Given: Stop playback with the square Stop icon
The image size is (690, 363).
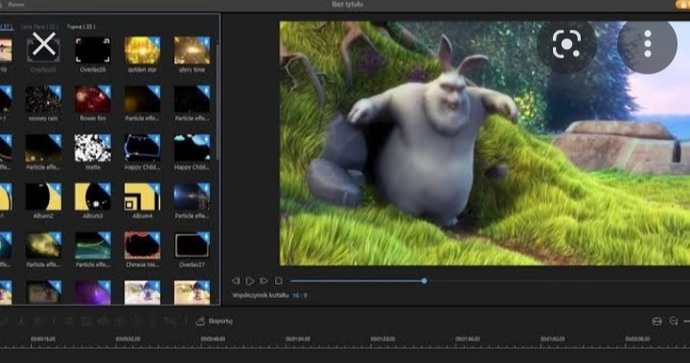Looking at the screenshot, I should [x=279, y=281].
